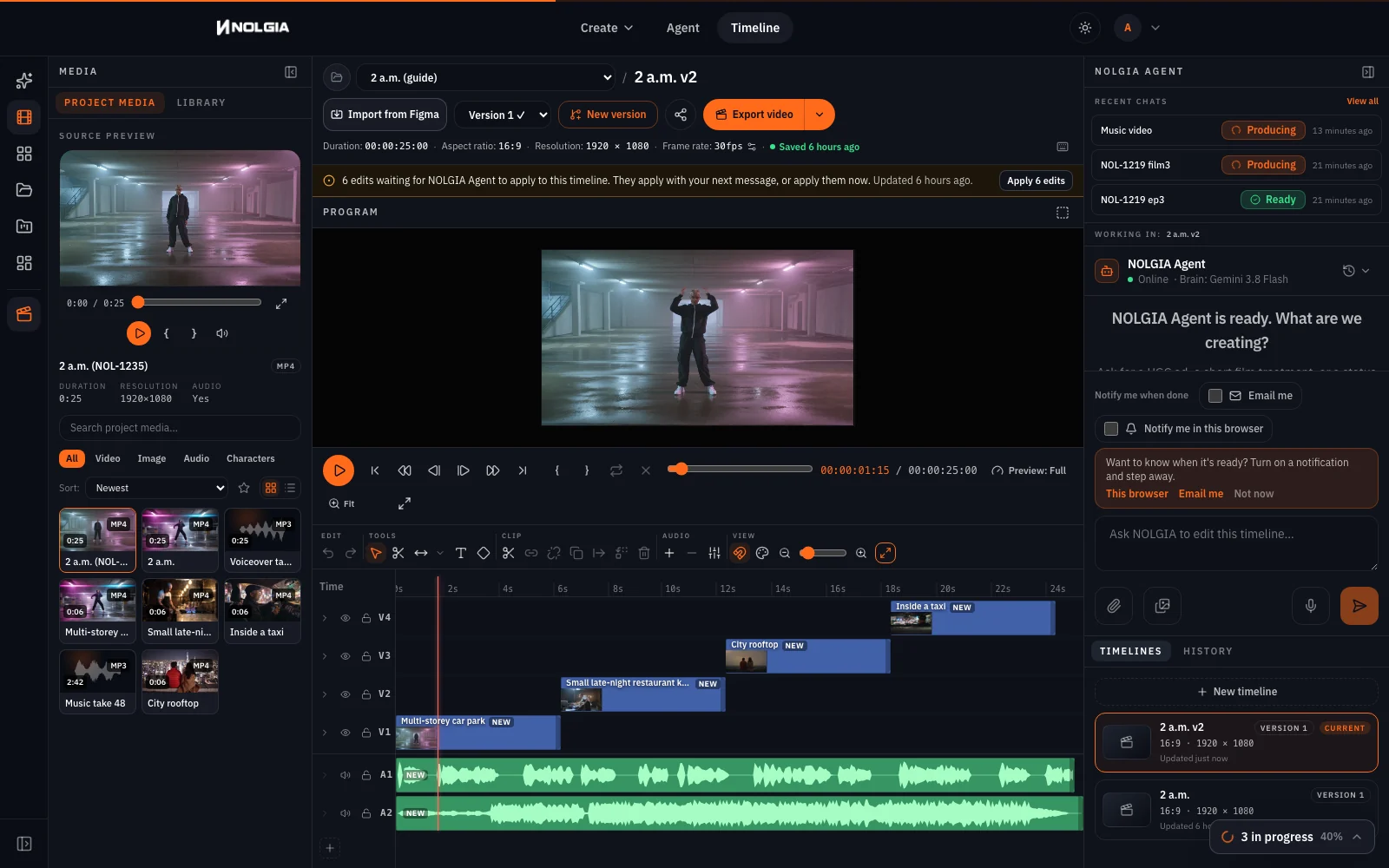
Task: Open account menu chevron beside avatar
Action: click(1155, 28)
